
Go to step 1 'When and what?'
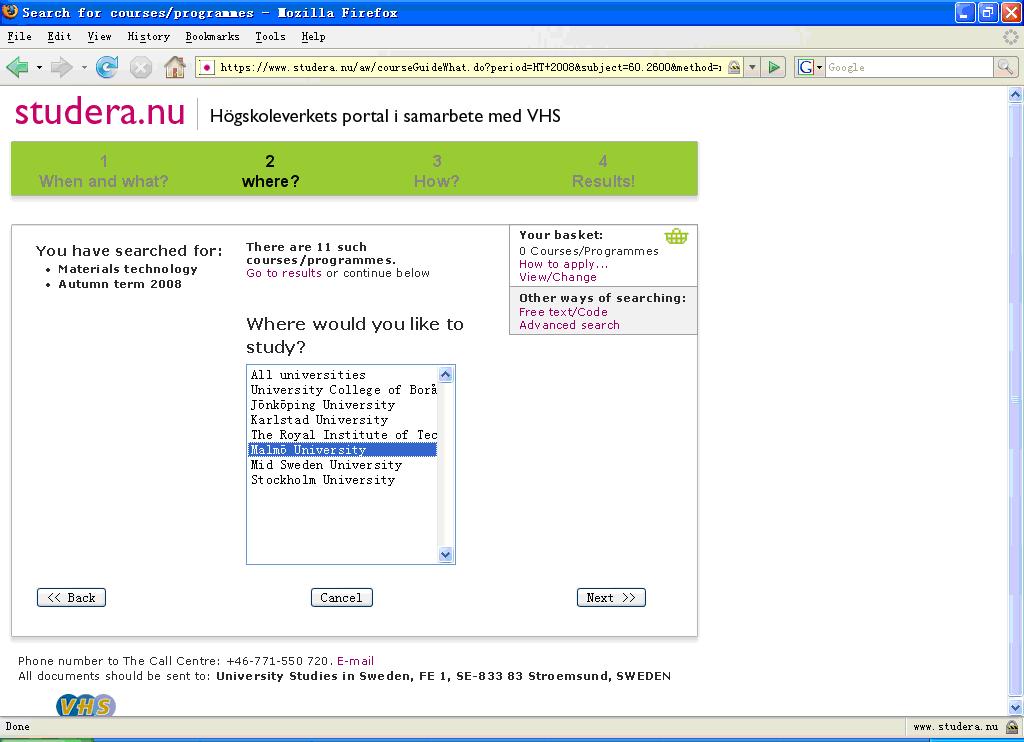tap(104, 171)
